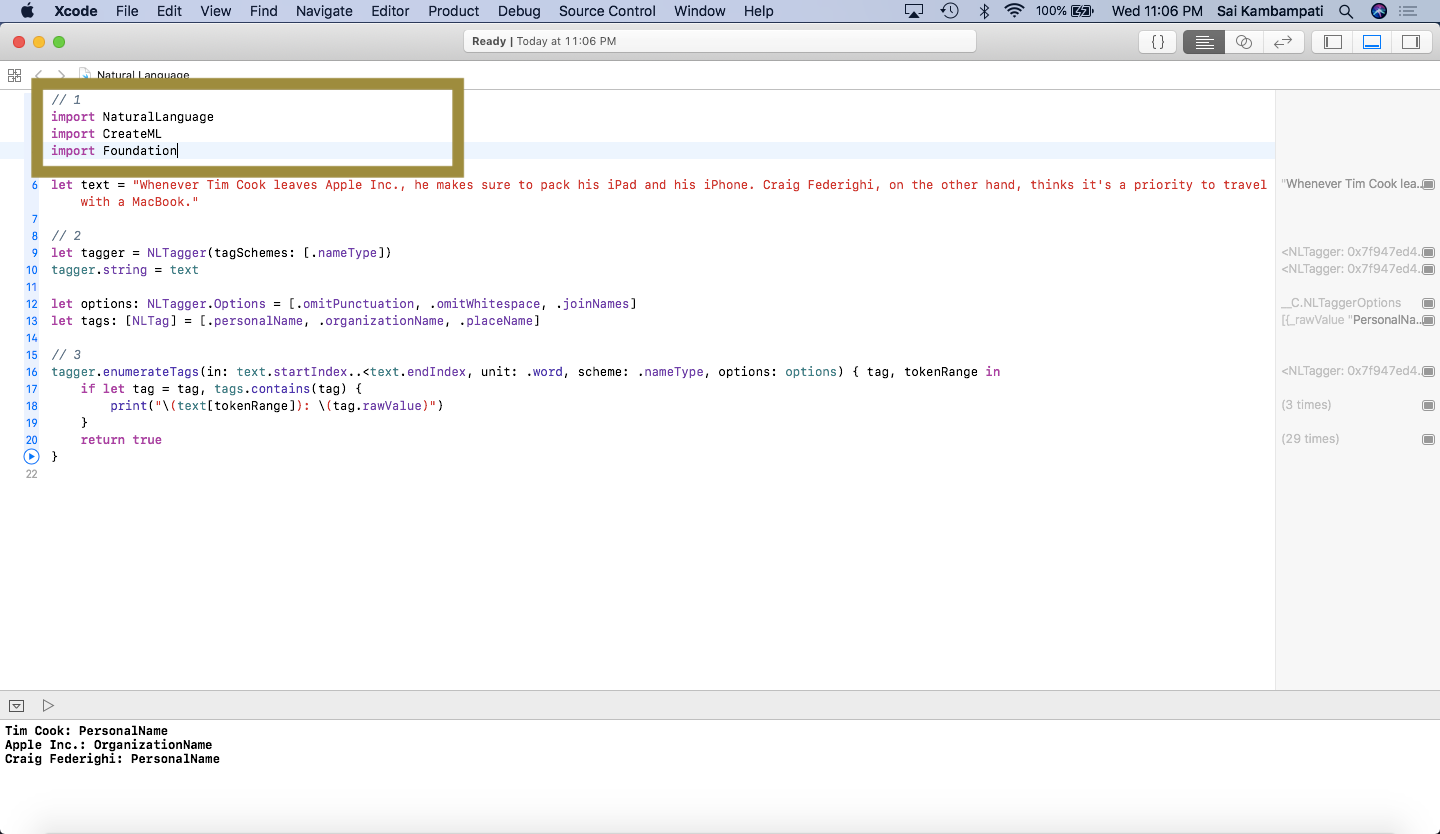Open the Source Control menu
The height and width of the screenshot is (834, 1440).
607,11
